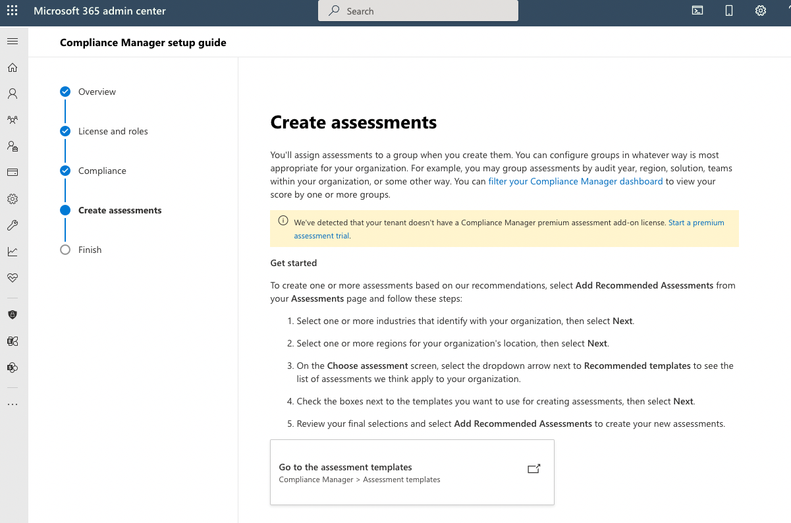
Task: Click the Overview completed checkmark circle
Action: 65,91
